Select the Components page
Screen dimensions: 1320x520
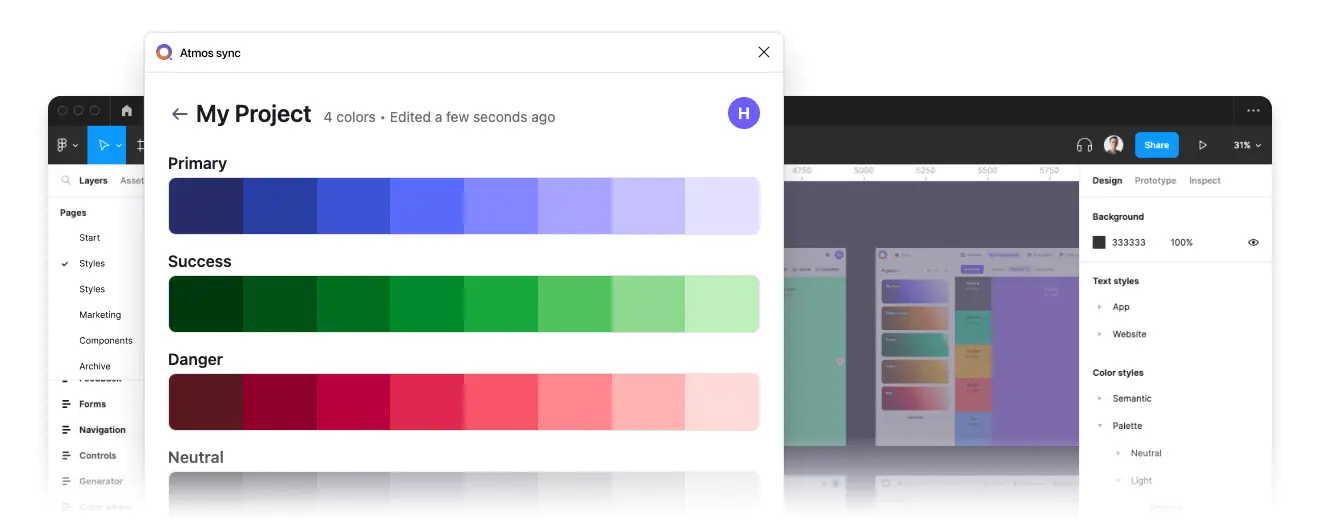point(106,341)
